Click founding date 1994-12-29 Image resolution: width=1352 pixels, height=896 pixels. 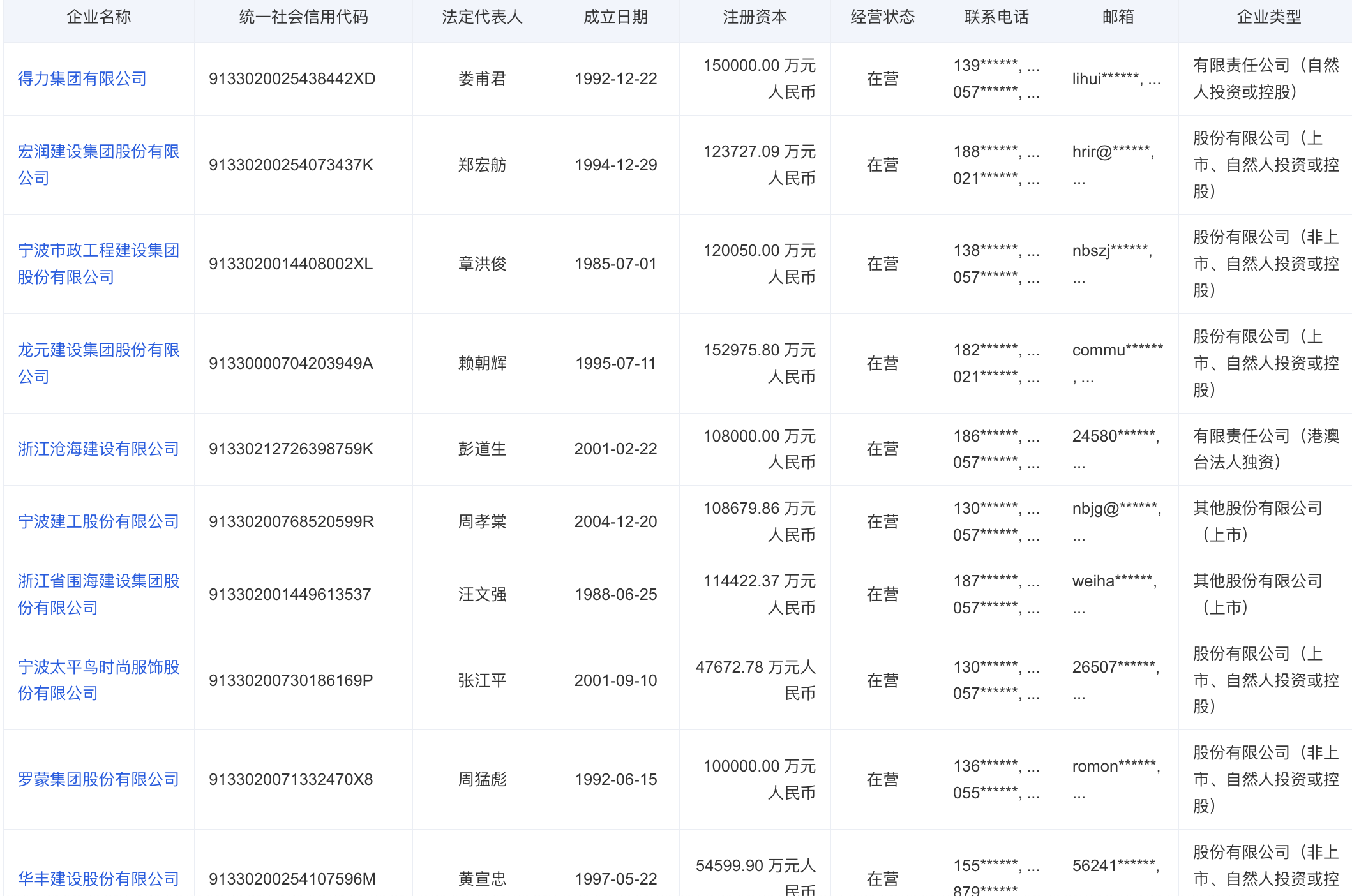(616, 165)
